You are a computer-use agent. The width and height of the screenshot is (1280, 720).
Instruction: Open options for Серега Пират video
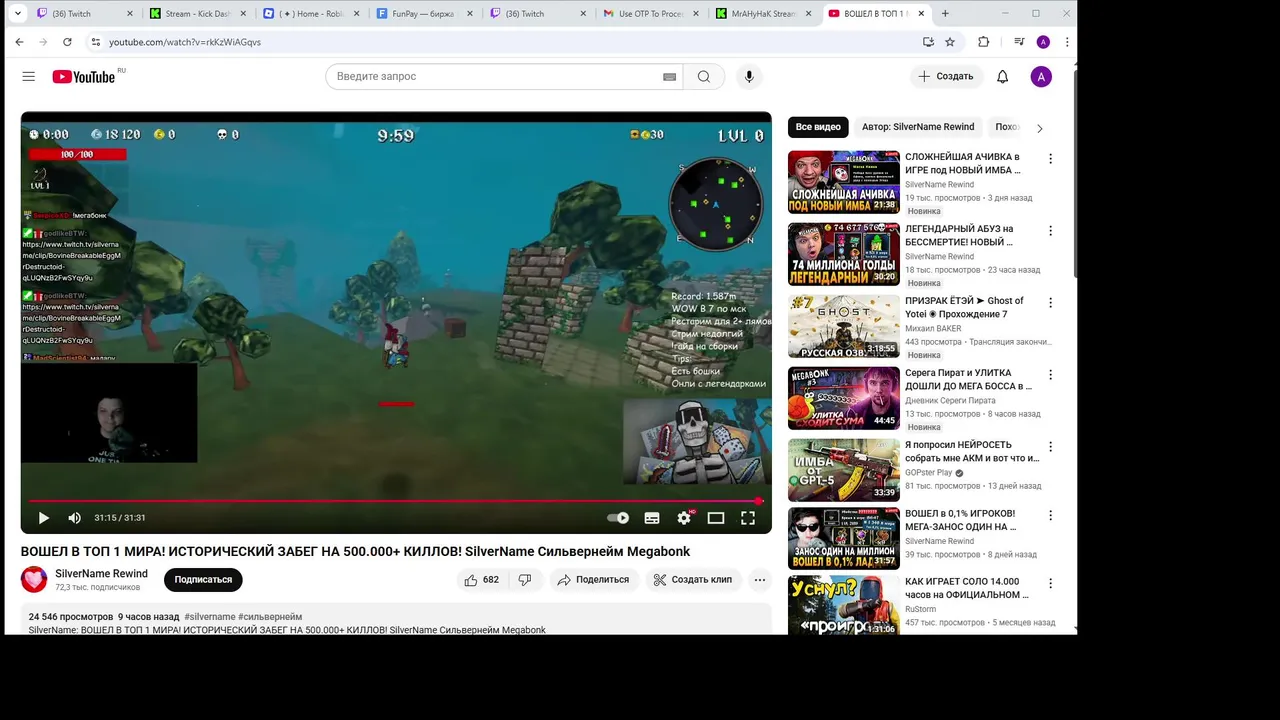[x=1050, y=375]
